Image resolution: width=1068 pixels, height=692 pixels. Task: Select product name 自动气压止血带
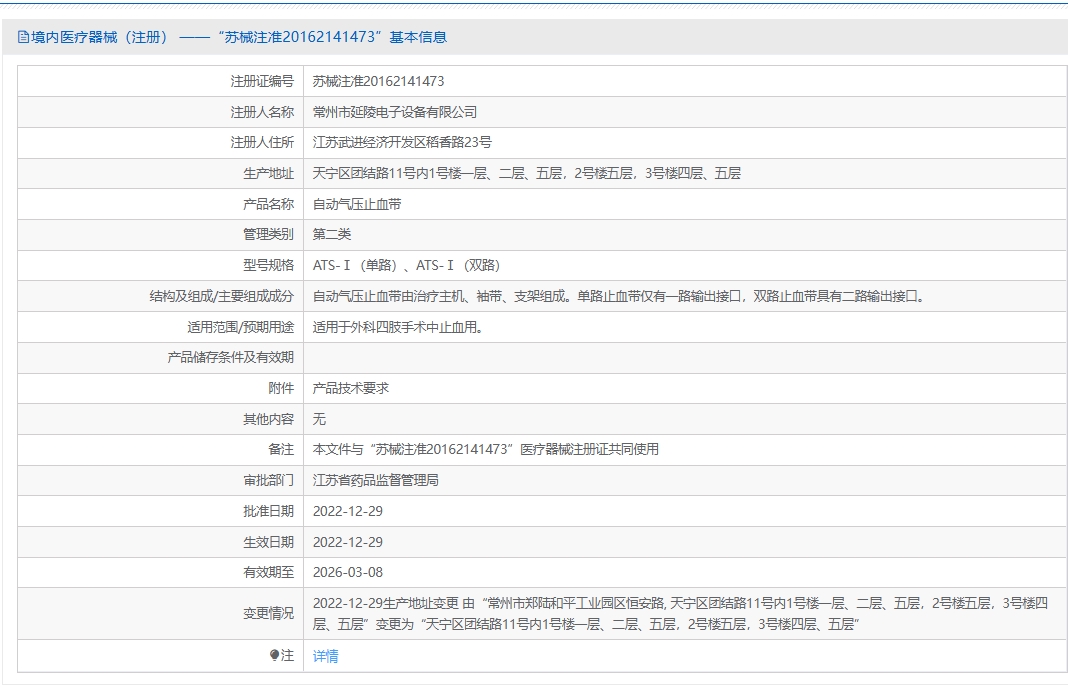click(x=357, y=204)
